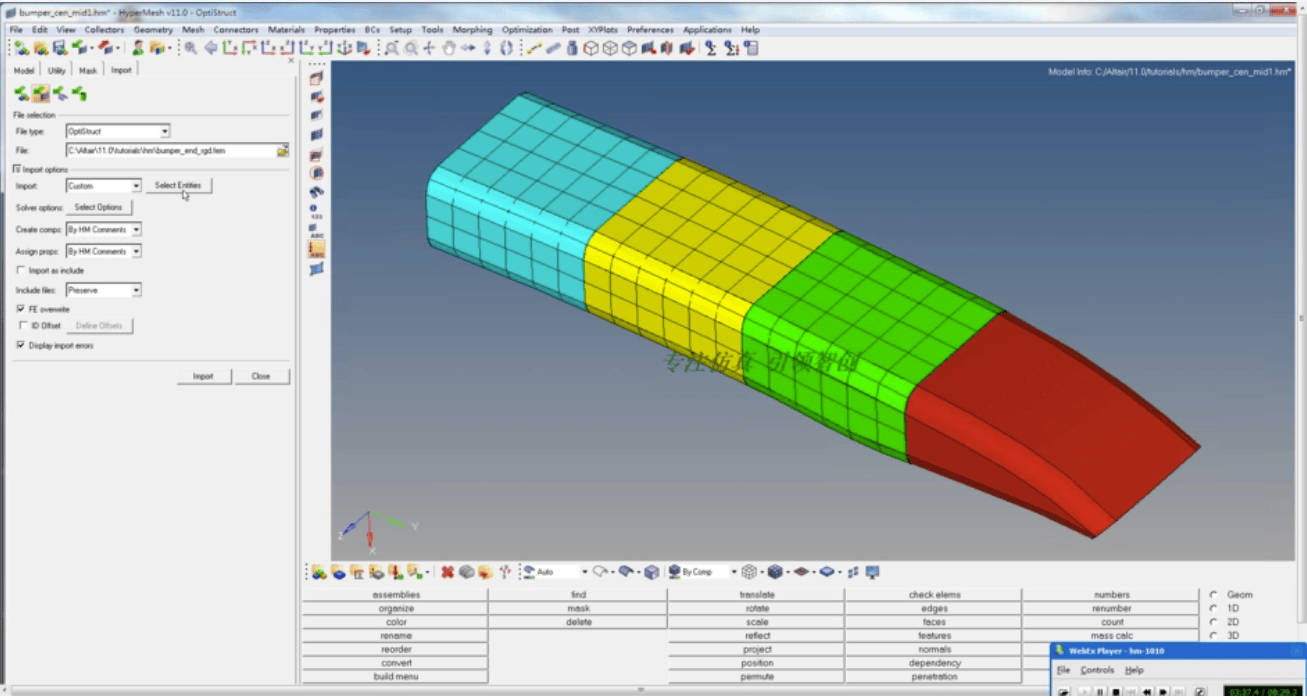The image size is (1307, 697).
Task: Click the File path input field
Action: click(170, 151)
